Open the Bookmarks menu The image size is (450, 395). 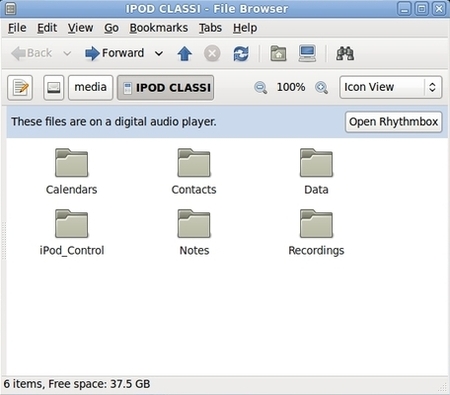159,28
